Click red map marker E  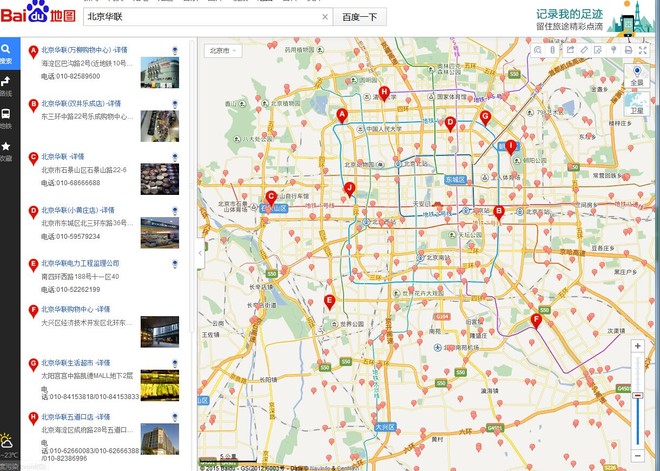pos(330,301)
